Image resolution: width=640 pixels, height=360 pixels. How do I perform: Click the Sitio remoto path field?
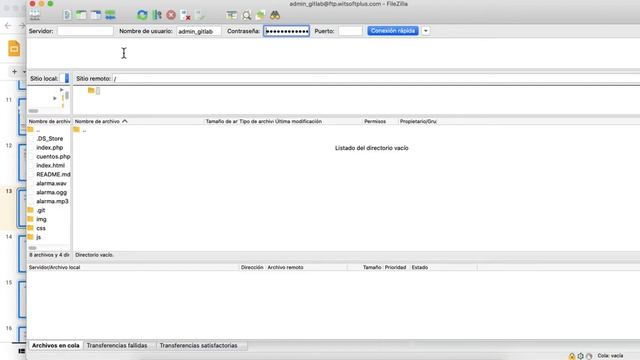pyautogui.click(x=376, y=78)
